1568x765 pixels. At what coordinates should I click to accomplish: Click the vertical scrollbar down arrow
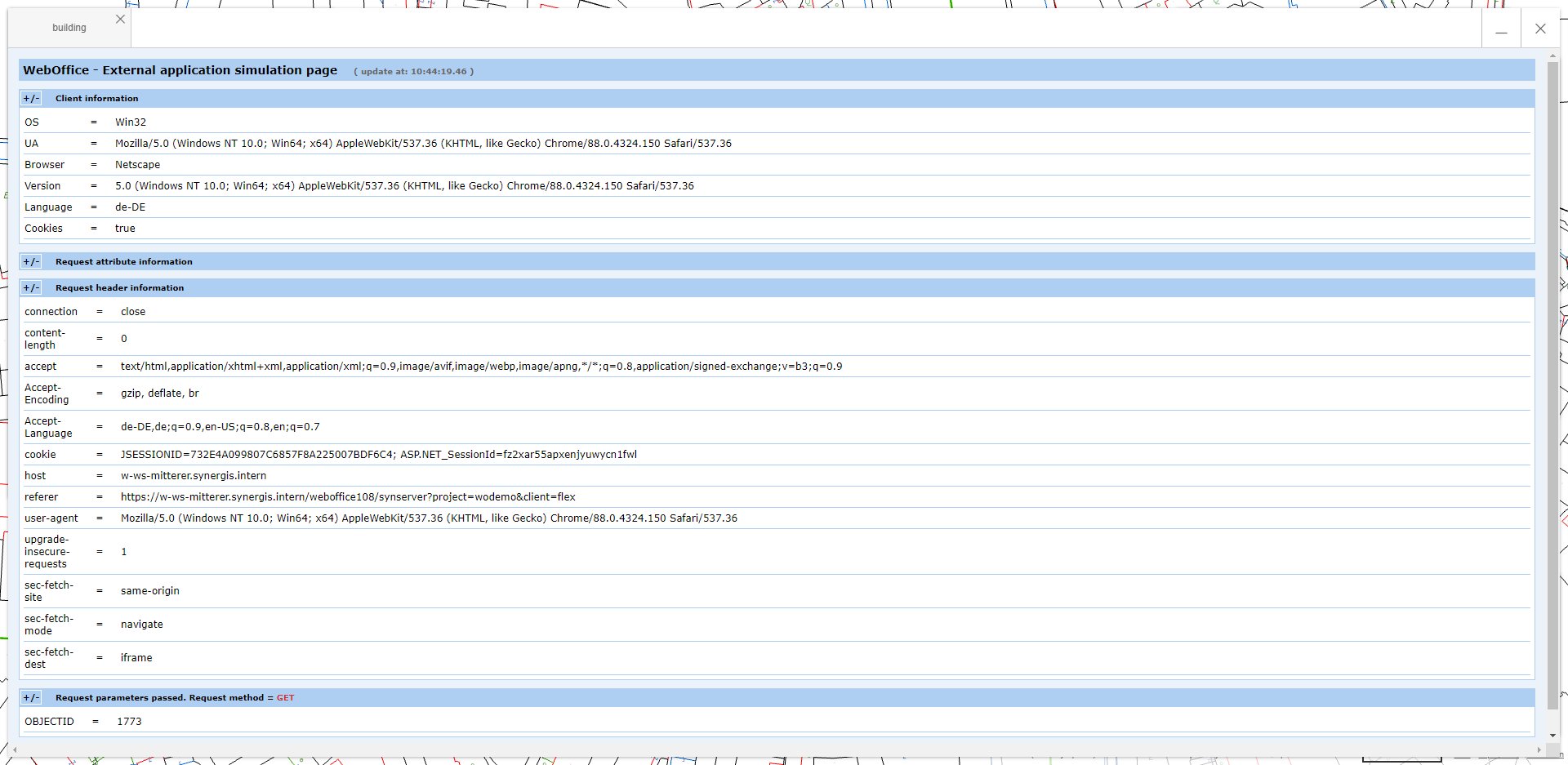click(x=1553, y=736)
